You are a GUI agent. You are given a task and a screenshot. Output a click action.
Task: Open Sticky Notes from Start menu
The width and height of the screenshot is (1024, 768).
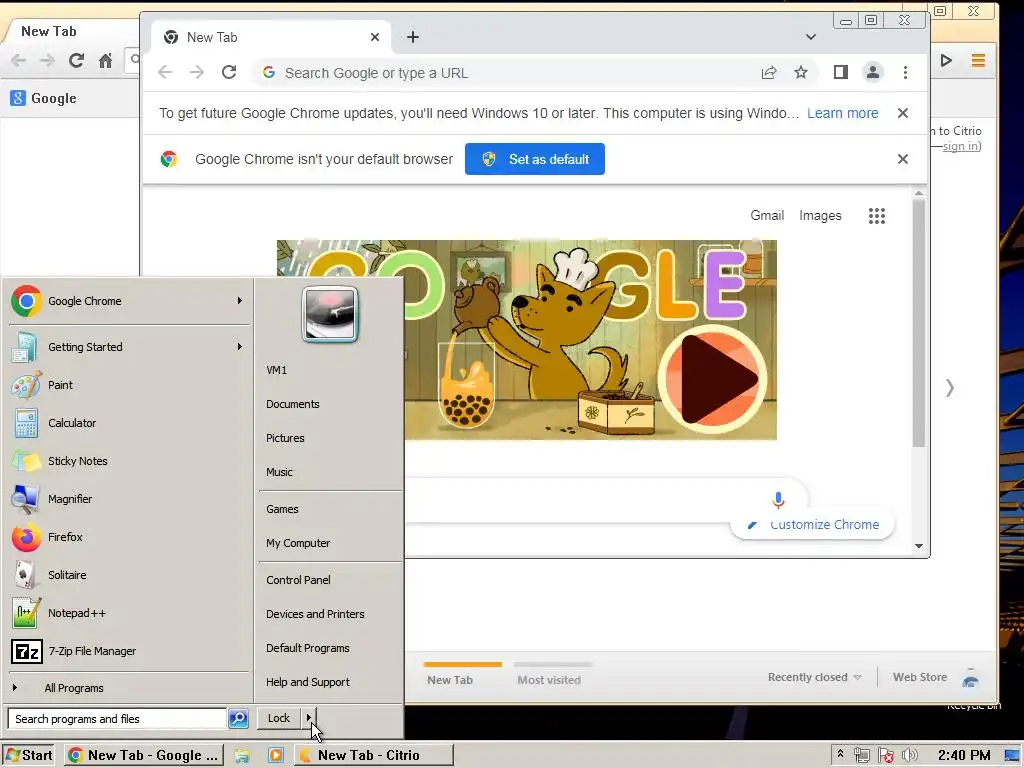[x=127, y=461]
